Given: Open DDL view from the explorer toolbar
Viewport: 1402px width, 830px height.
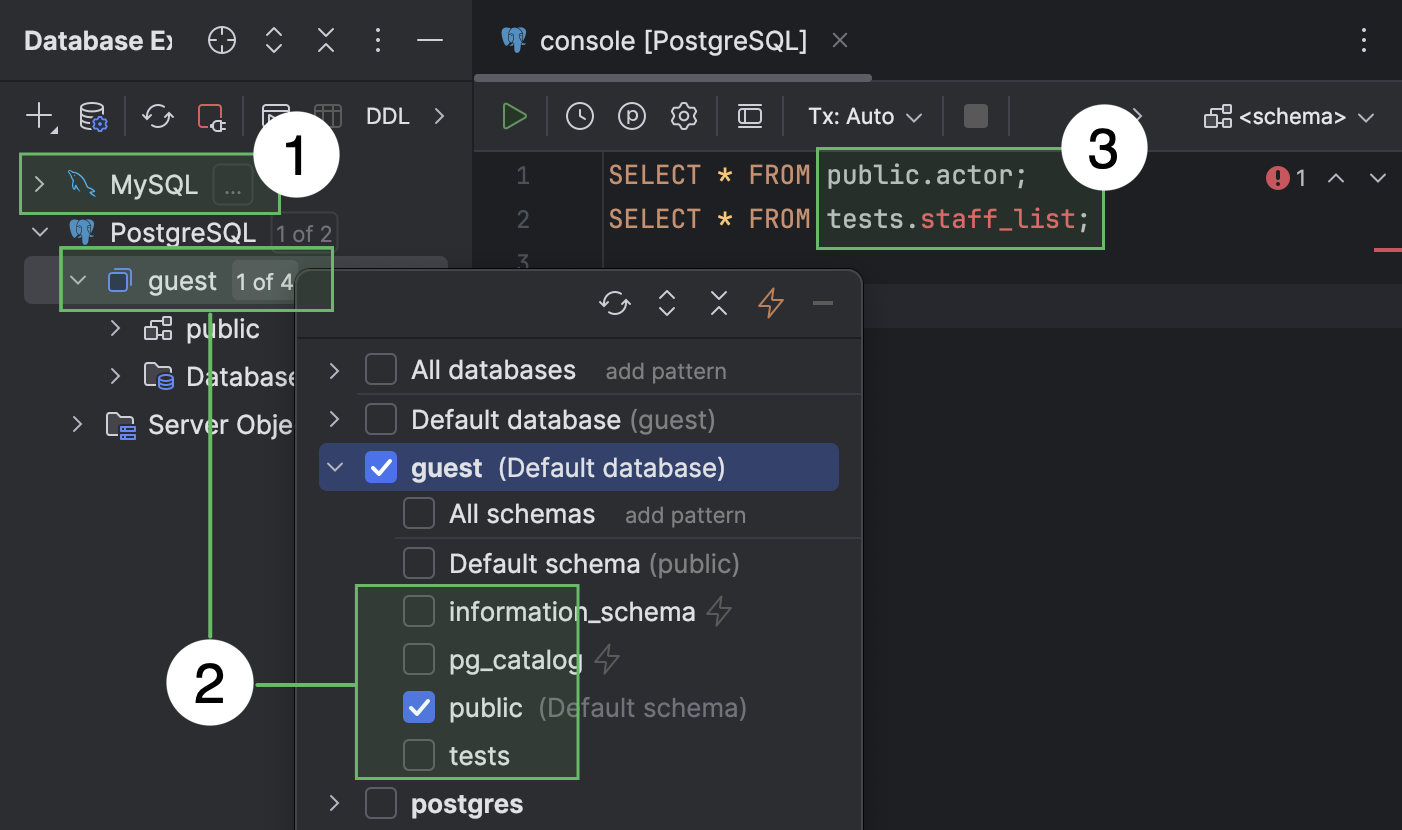Looking at the screenshot, I should pyautogui.click(x=387, y=116).
